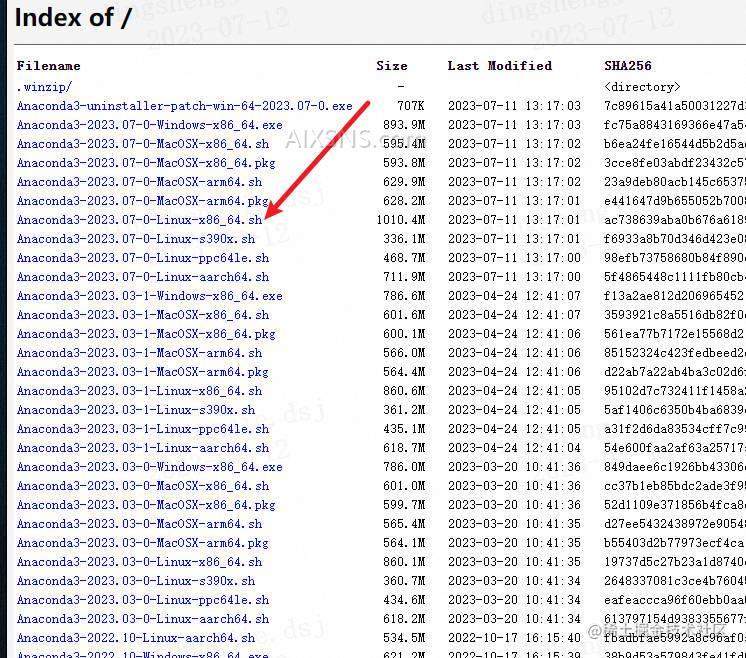Select Anaconda3-2023.03-1-Linux-ppc64le.sh link
Viewport: 746px width, 658px height.
pyautogui.click(x=143, y=429)
